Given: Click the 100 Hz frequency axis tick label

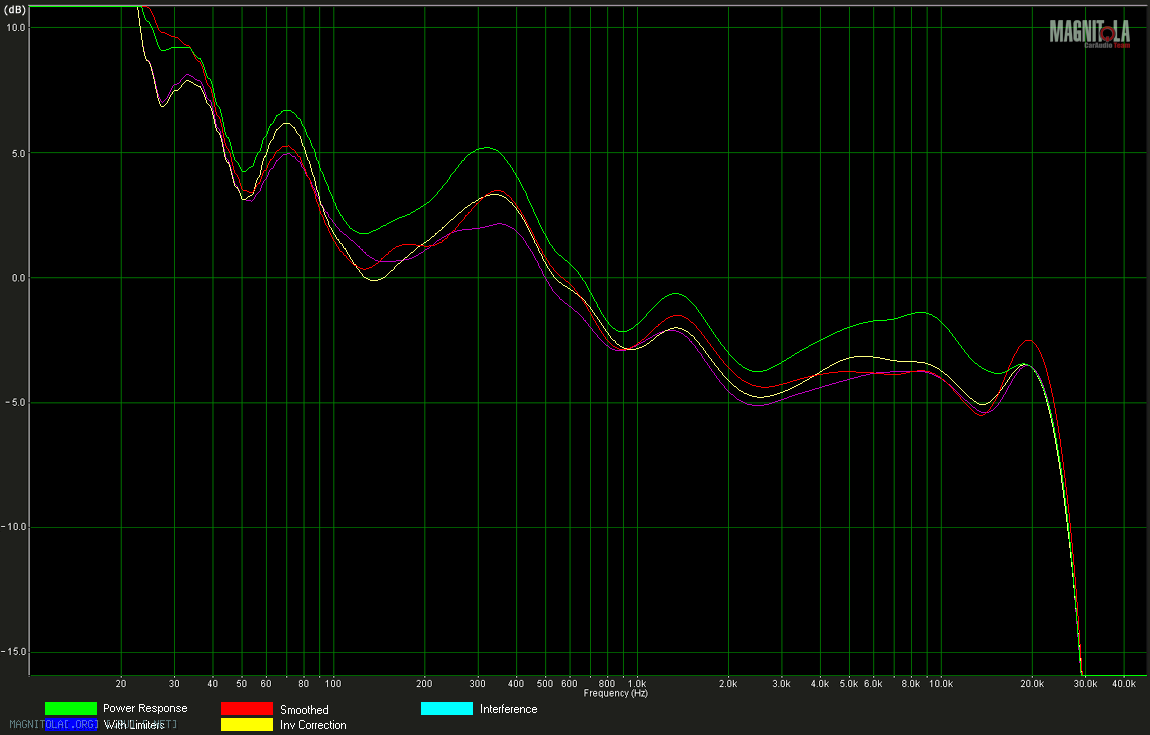Looking at the screenshot, I should click(333, 684).
